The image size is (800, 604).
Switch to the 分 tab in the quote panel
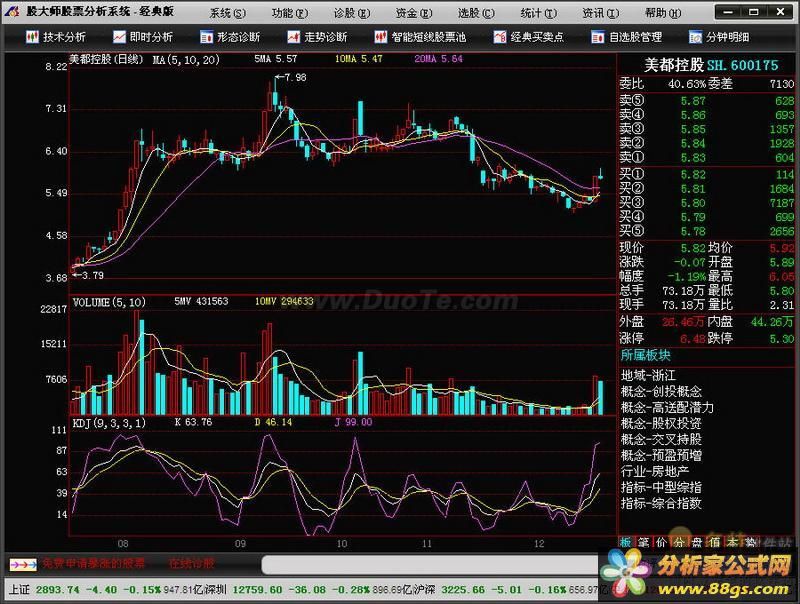(679, 543)
